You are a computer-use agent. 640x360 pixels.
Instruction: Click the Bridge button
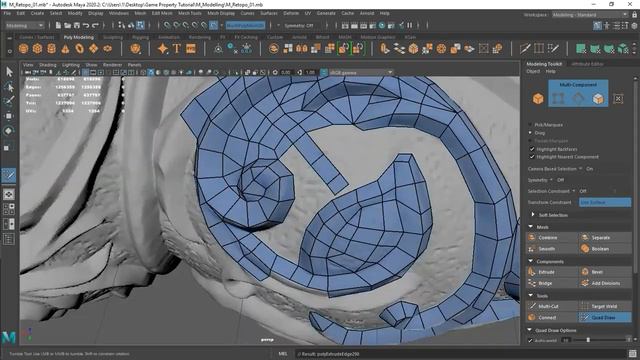coord(552,283)
